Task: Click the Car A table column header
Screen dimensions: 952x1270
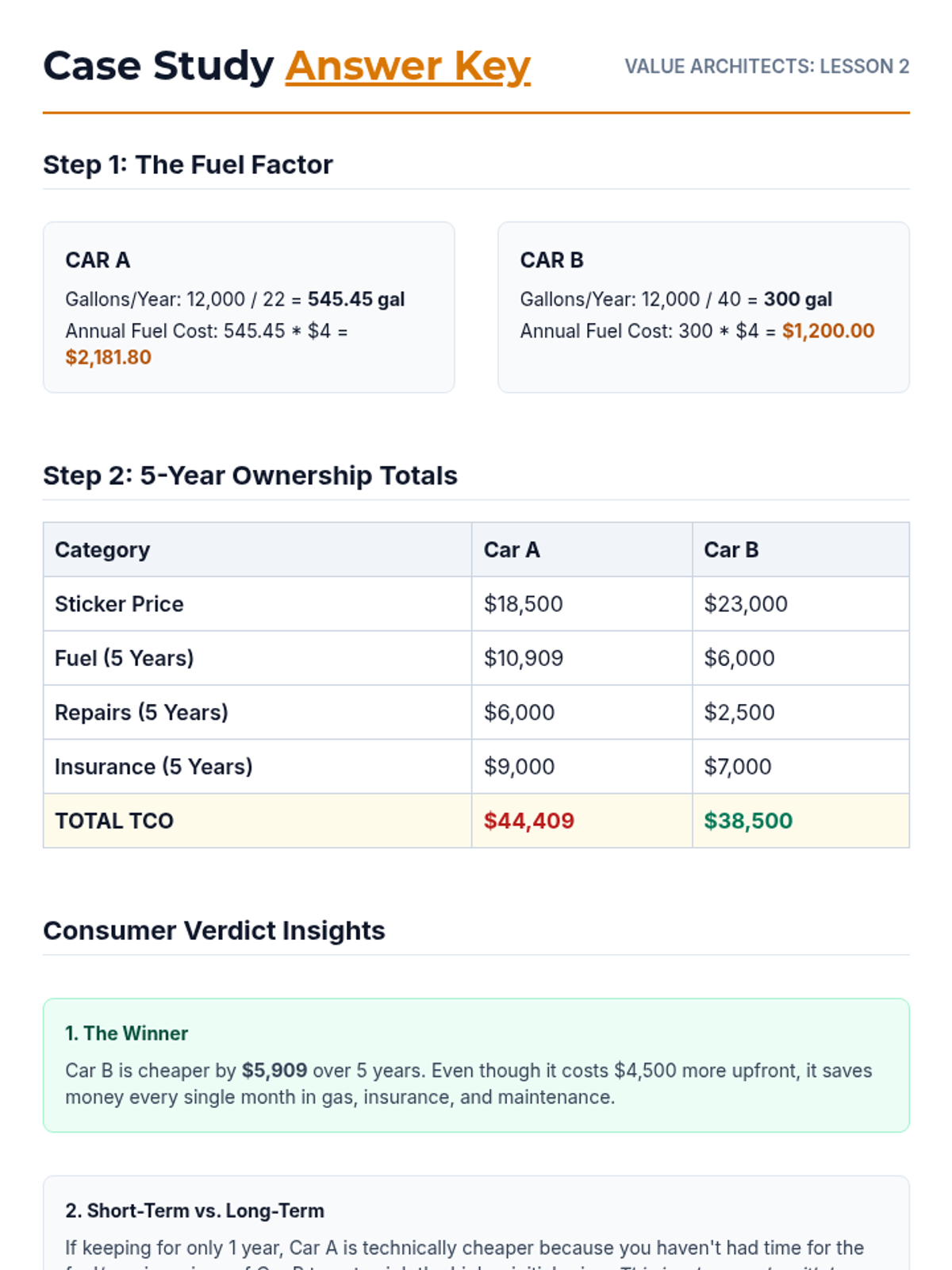Action: pyautogui.click(x=512, y=550)
